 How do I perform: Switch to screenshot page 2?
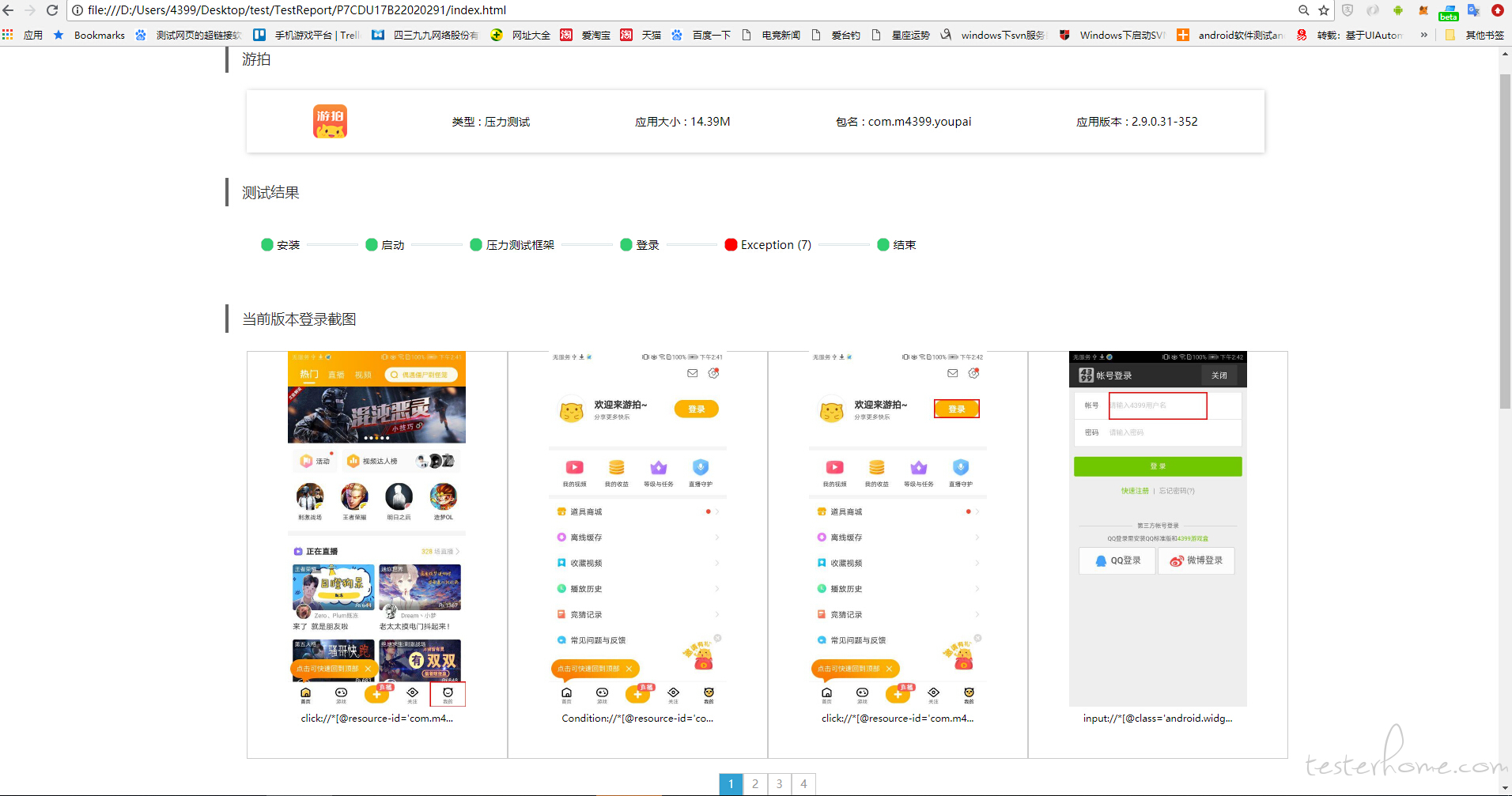[755, 784]
